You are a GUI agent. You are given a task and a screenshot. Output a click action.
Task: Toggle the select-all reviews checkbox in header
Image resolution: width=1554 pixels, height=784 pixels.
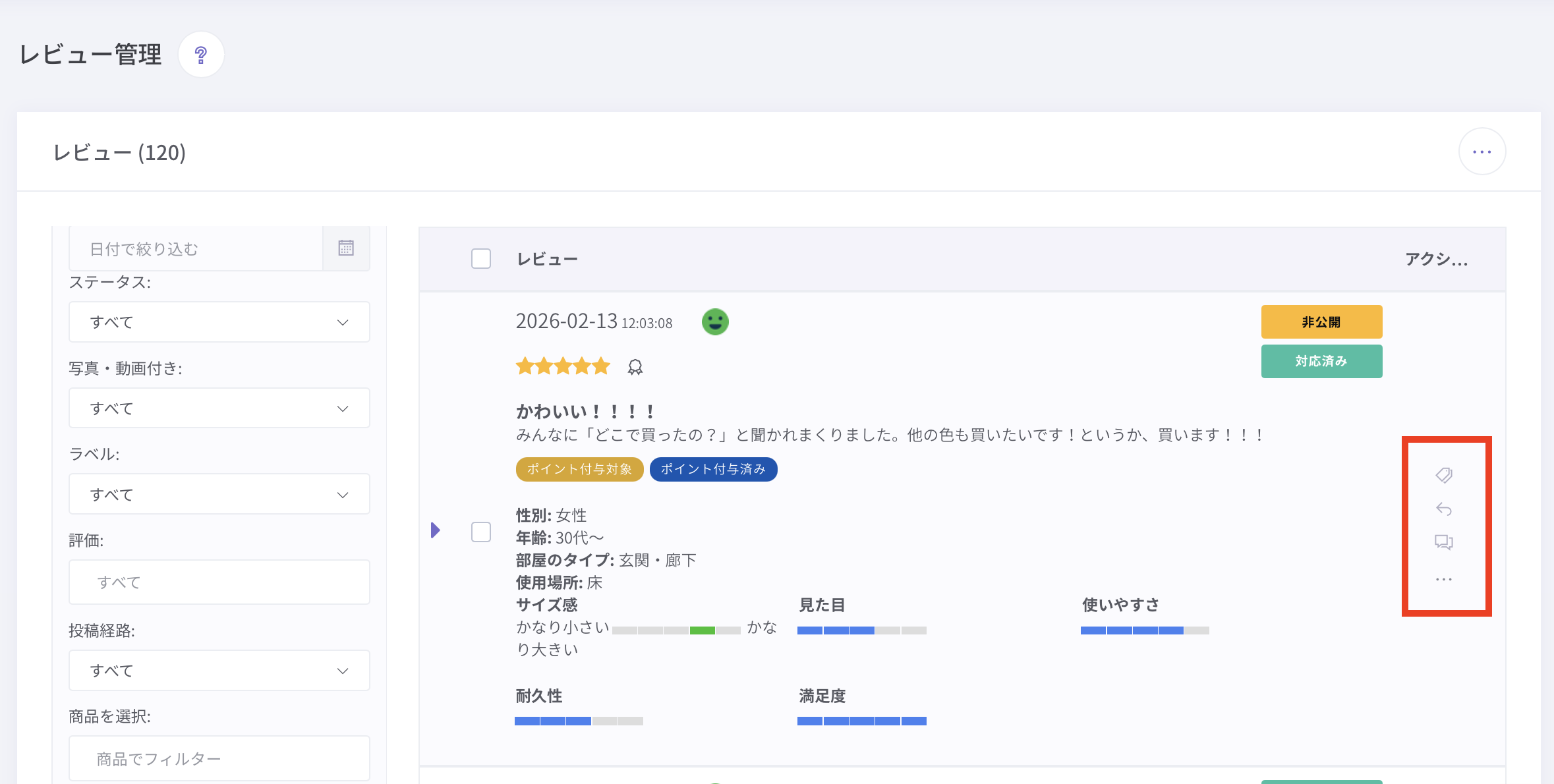click(x=481, y=259)
